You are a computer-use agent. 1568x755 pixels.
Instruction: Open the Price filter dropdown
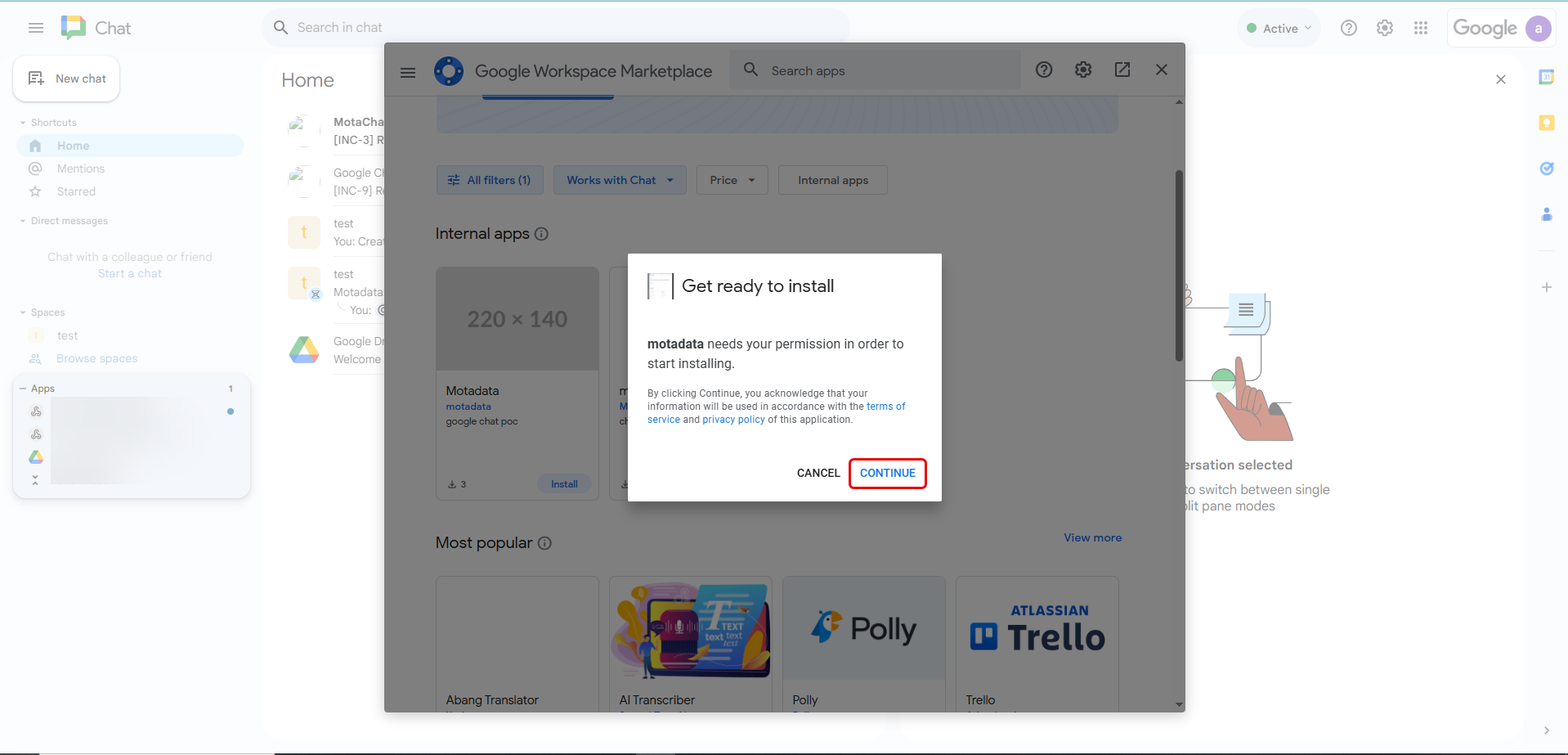coord(731,180)
